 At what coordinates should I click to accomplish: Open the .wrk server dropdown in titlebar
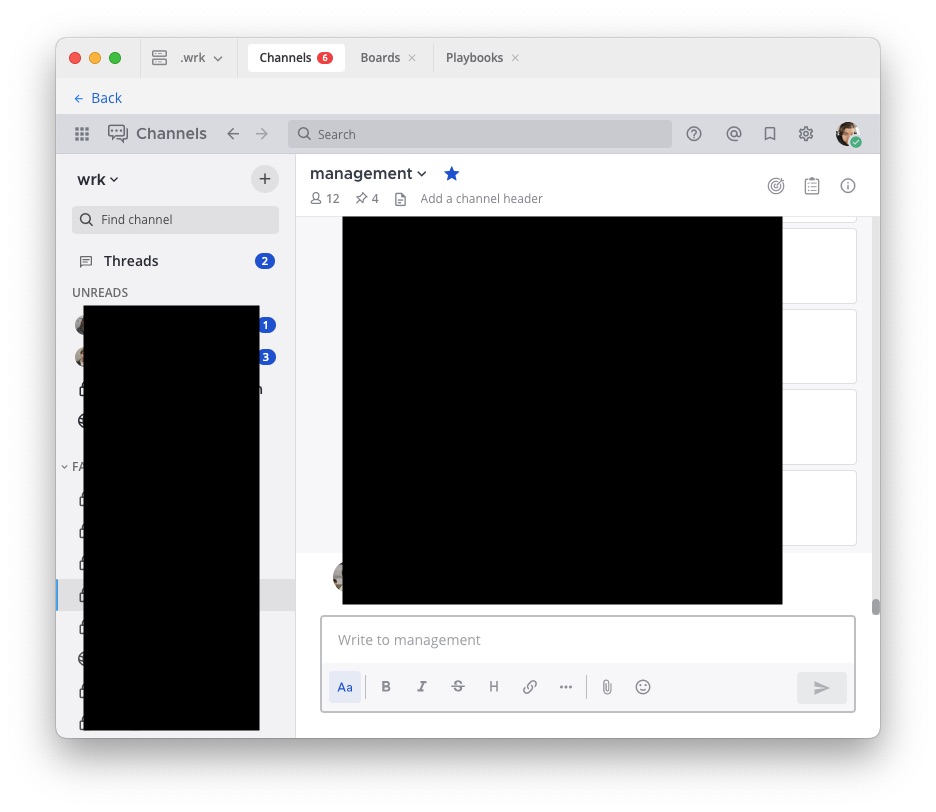[197, 57]
